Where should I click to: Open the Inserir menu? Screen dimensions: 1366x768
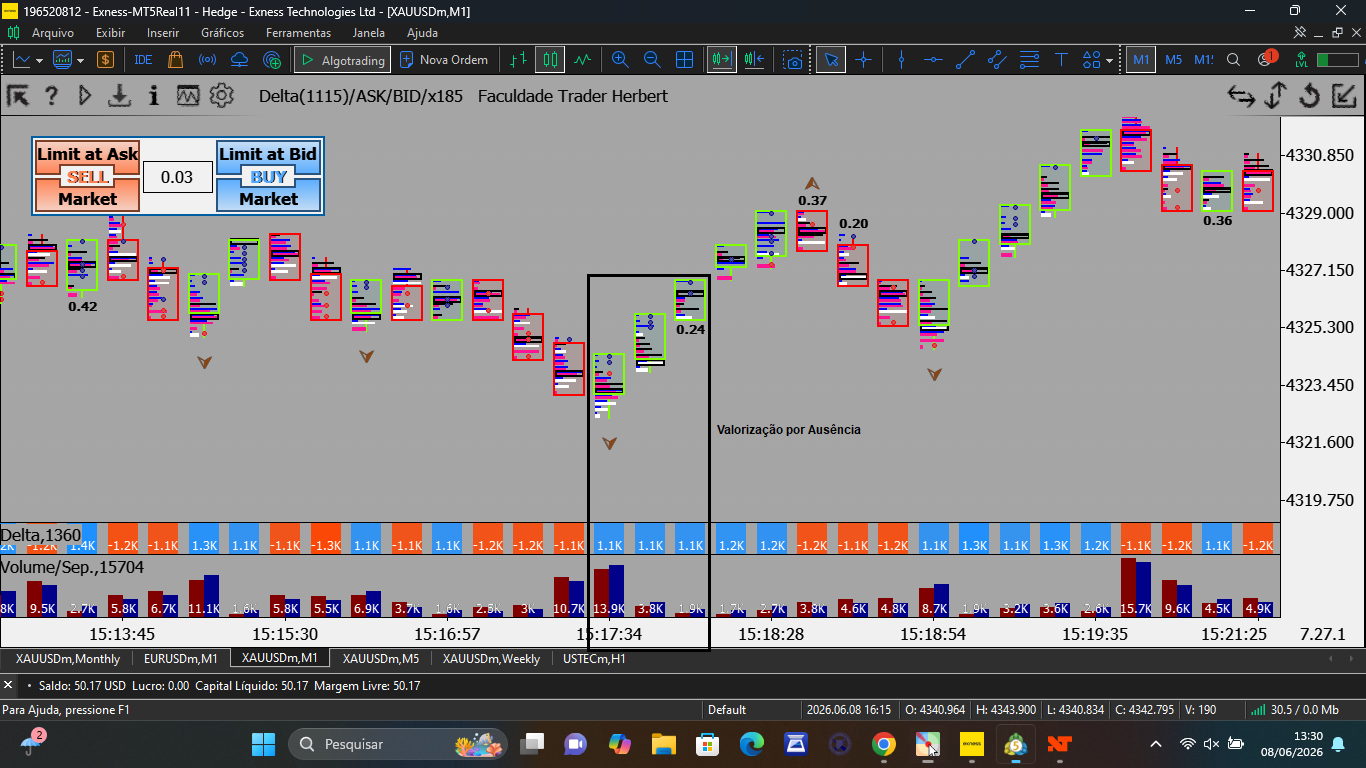(163, 33)
